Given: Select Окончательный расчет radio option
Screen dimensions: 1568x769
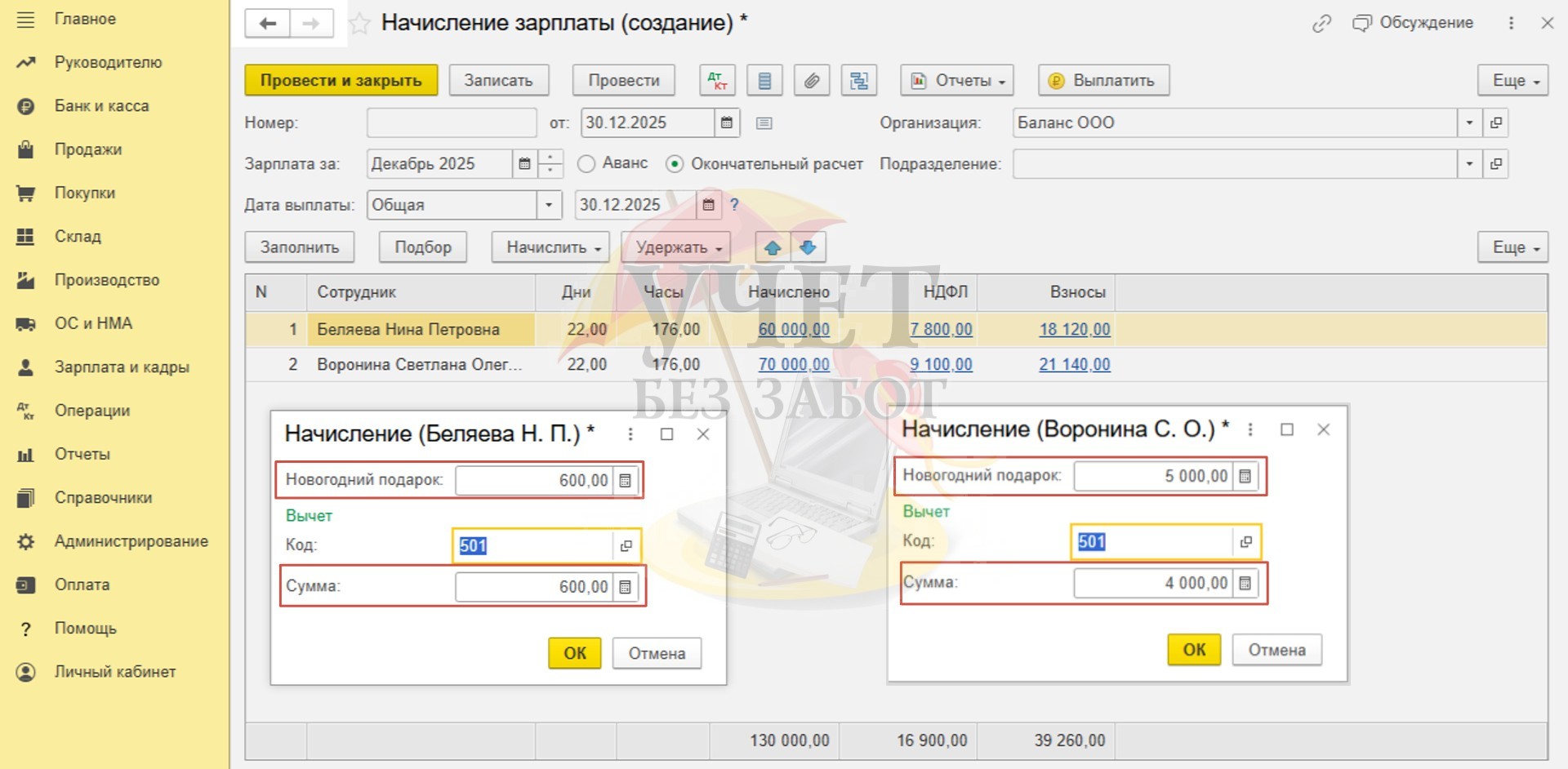Looking at the screenshot, I should [x=675, y=164].
